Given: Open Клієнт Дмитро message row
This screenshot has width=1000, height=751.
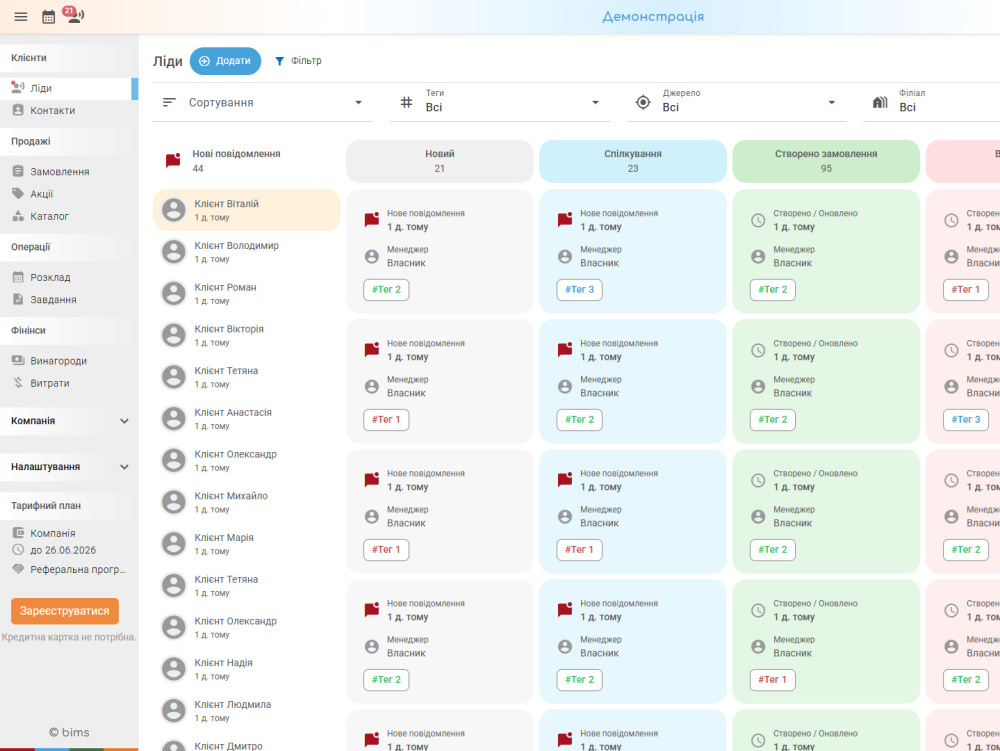Looking at the screenshot, I should [x=246, y=743].
